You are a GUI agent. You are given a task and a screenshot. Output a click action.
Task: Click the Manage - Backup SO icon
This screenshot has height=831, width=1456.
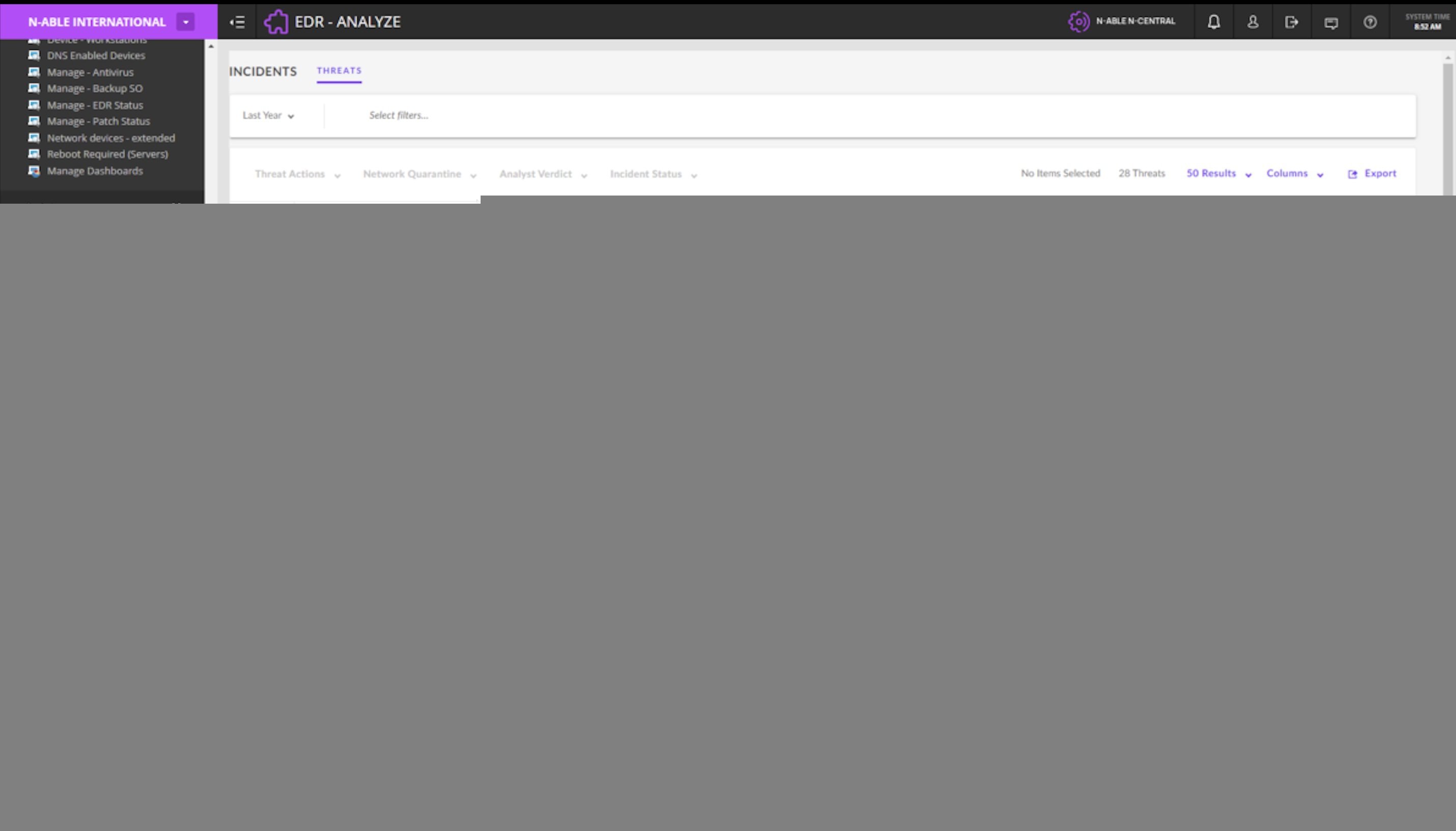[x=34, y=88]
